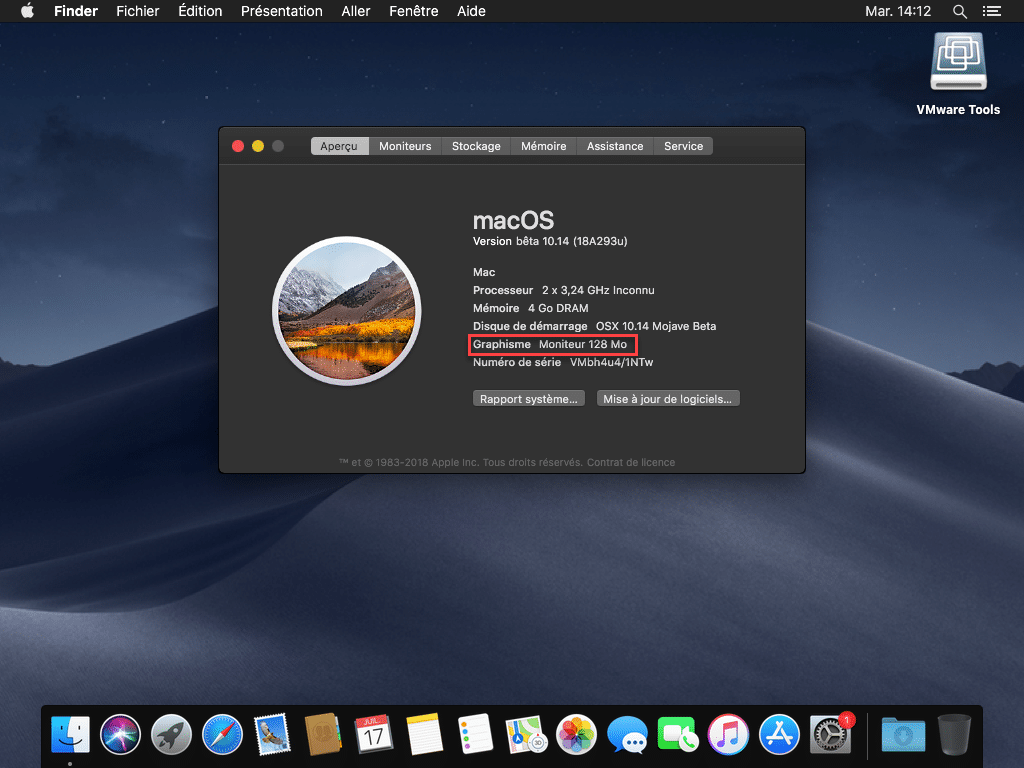Switch to the Assistance tab

(x=615, y=146)
